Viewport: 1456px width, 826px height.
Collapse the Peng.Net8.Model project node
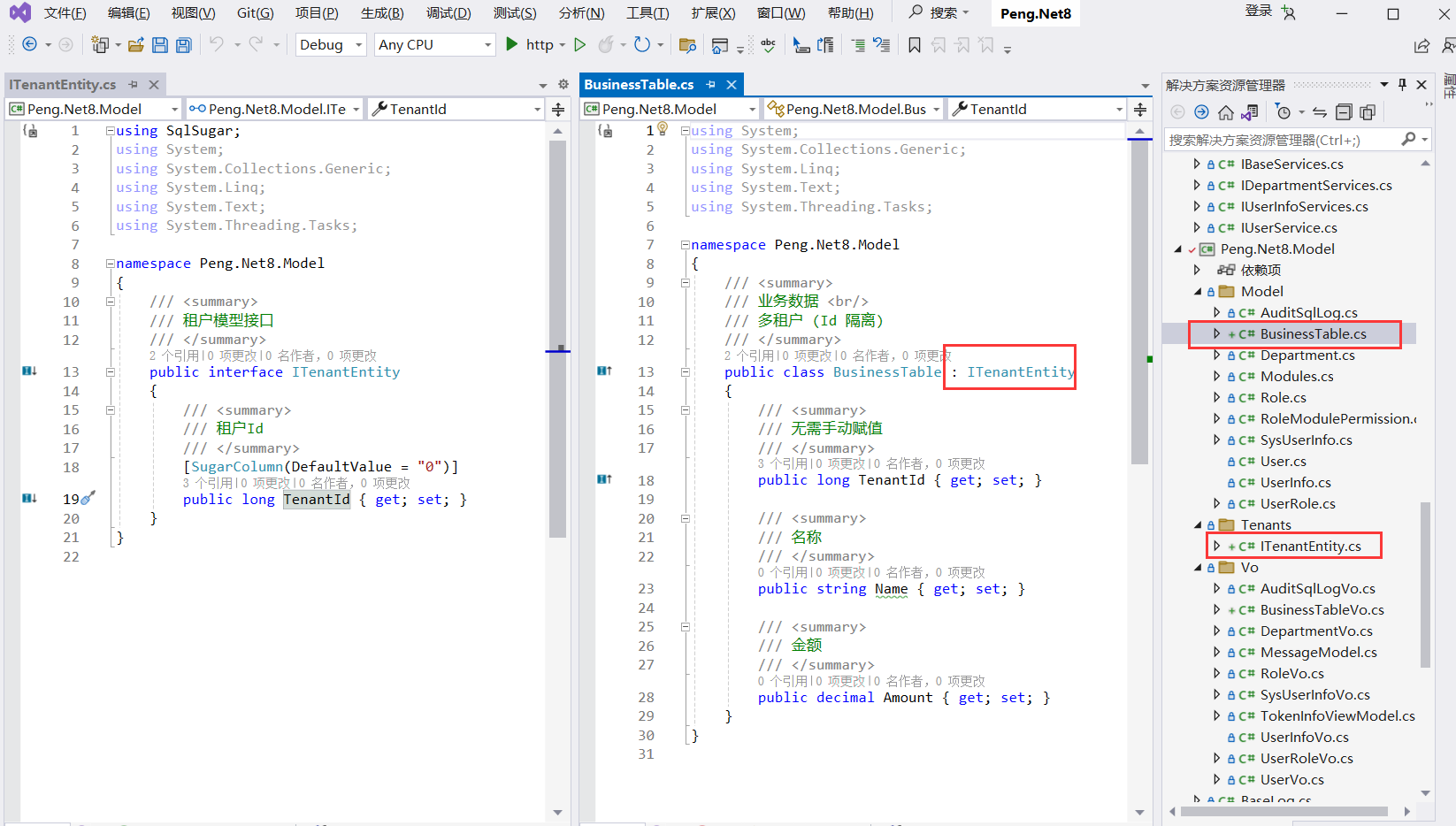click(1177, 249)
